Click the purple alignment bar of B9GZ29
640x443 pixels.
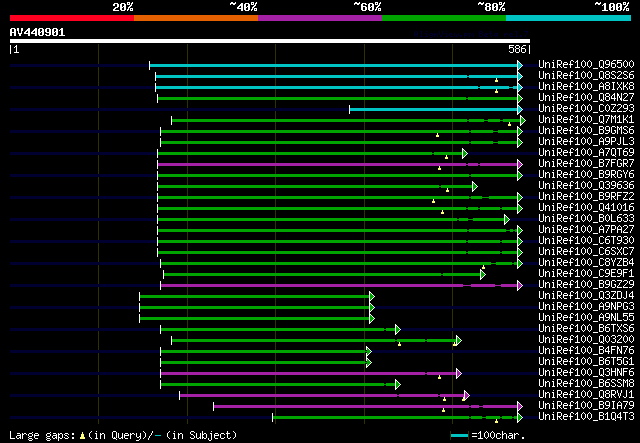(339, 285)
